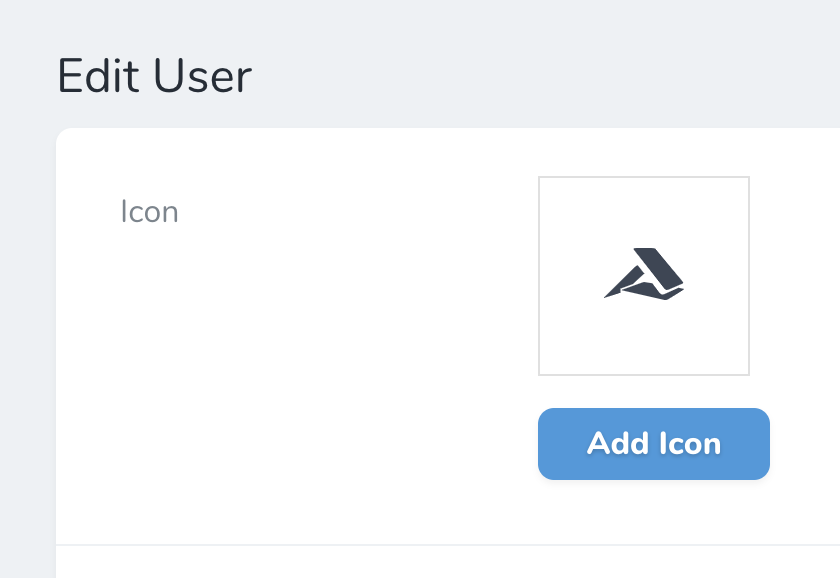Screen dimensions: 840x578
Task: Click the "Edit User" page heading
Action: (x=154, y=76)
